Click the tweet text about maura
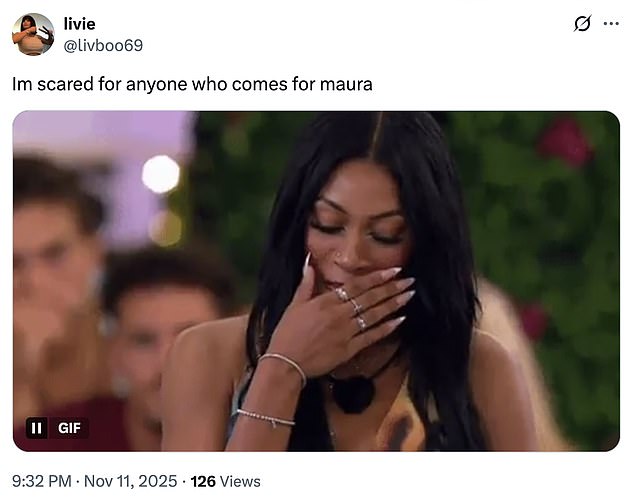 click(x=192, y=84)
